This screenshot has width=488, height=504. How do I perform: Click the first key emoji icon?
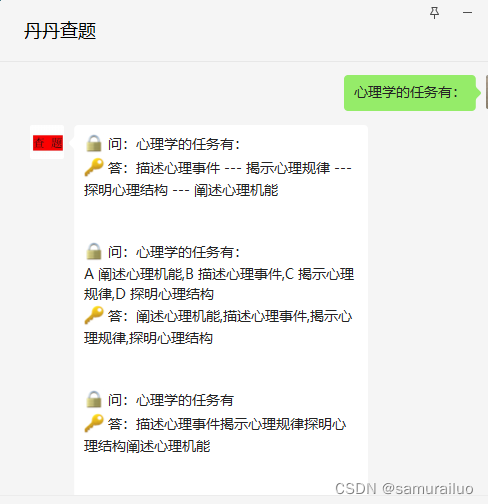pyautogui.click(x=94, y=167)
